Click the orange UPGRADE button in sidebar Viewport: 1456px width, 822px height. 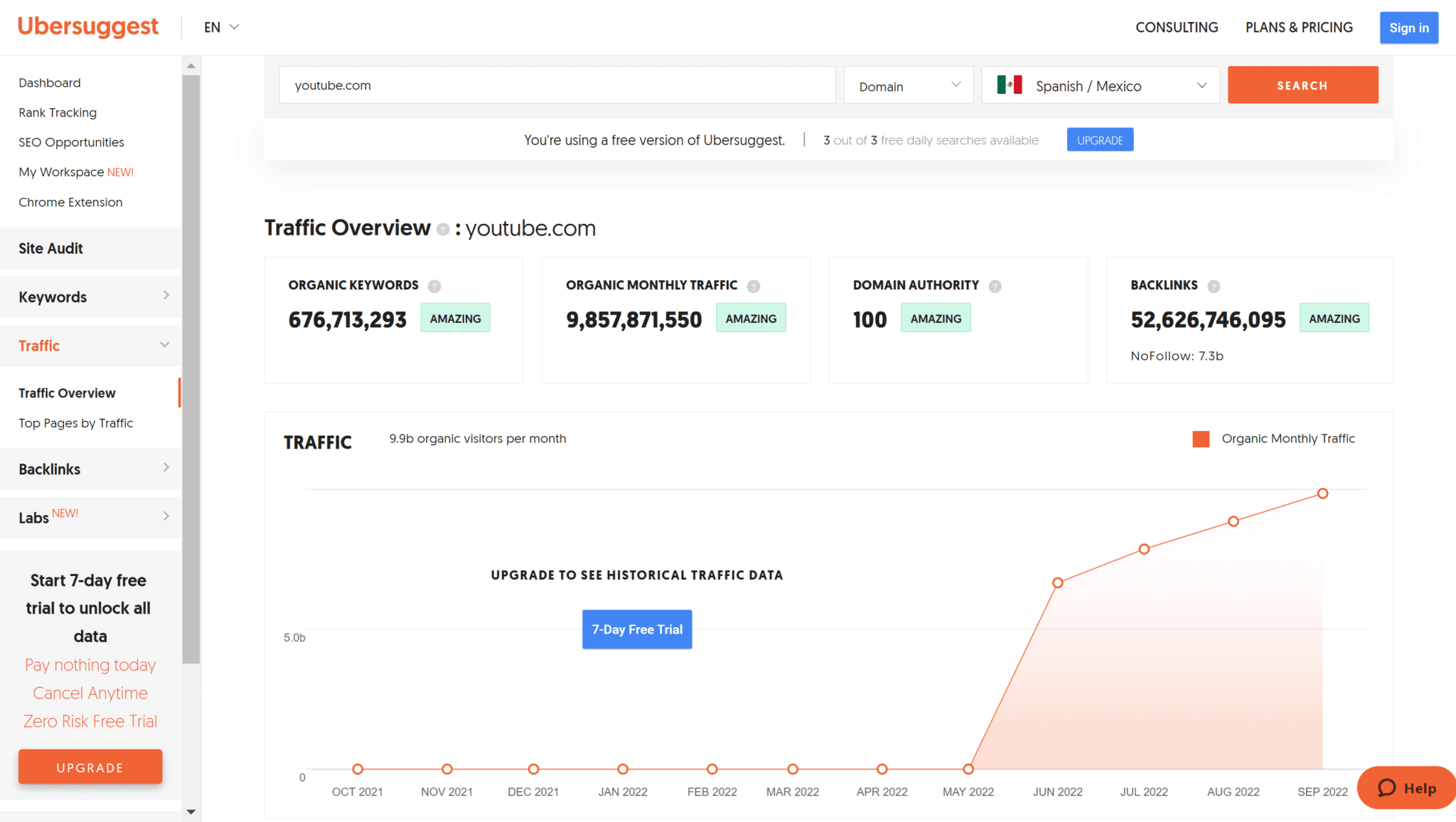click(90, 767)
